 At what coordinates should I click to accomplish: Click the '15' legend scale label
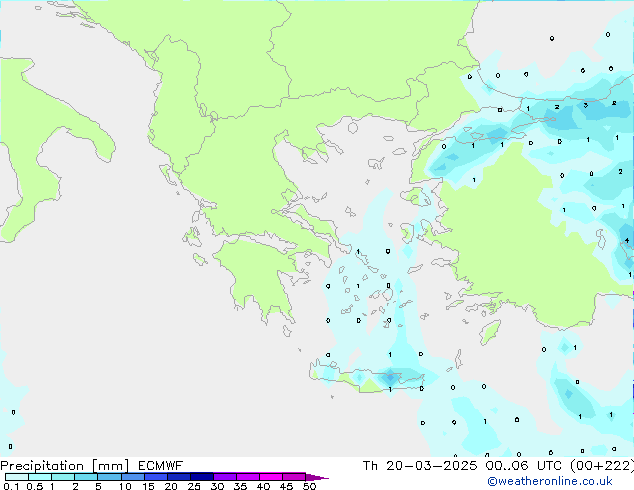click(x=148, y=486)
